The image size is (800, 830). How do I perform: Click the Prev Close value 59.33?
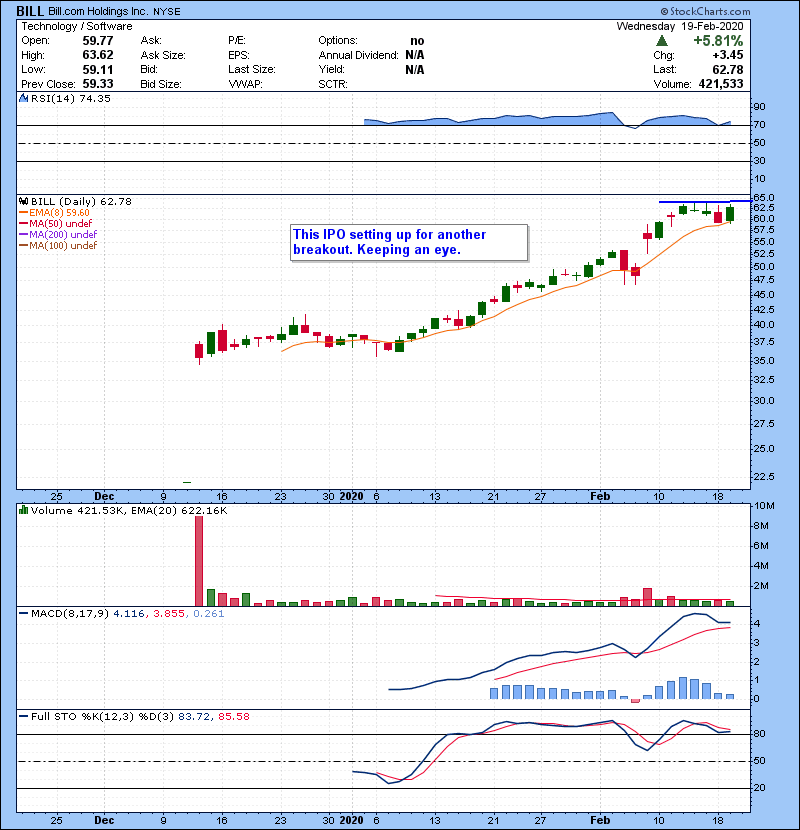[97, 84]
